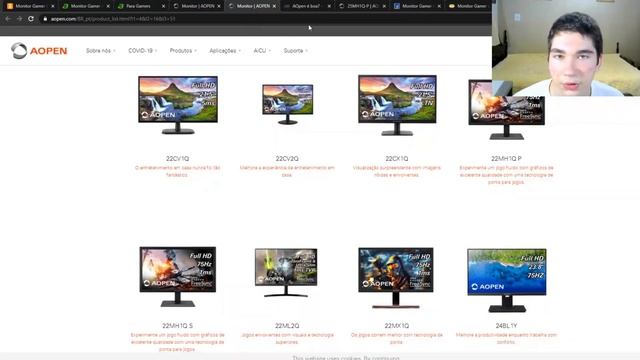This screenshot has width=640, height=360.
Task: Open the Sobre nós dropdown menu
Action: click(100, 51)
